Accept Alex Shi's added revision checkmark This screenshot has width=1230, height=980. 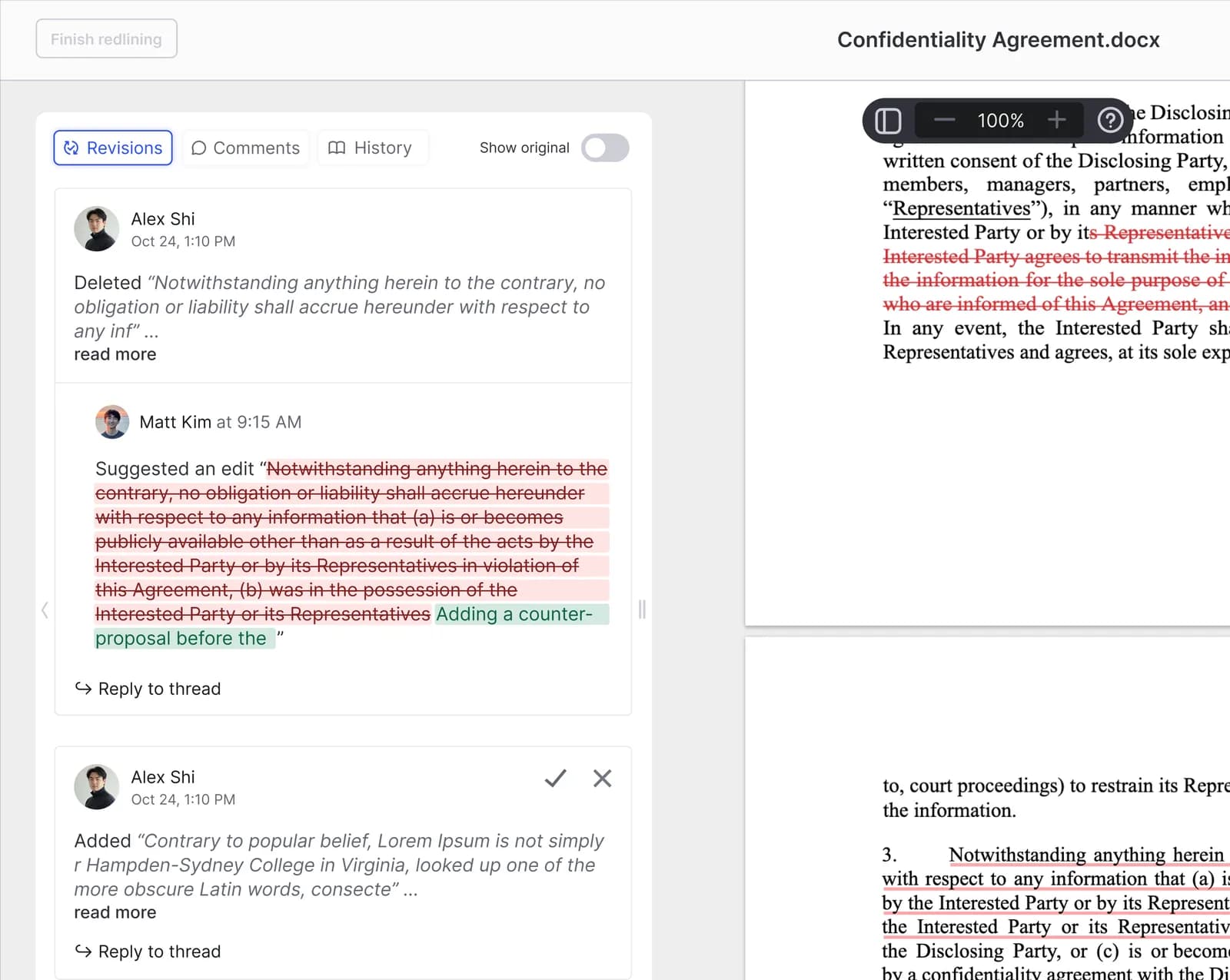pos(555,779)
